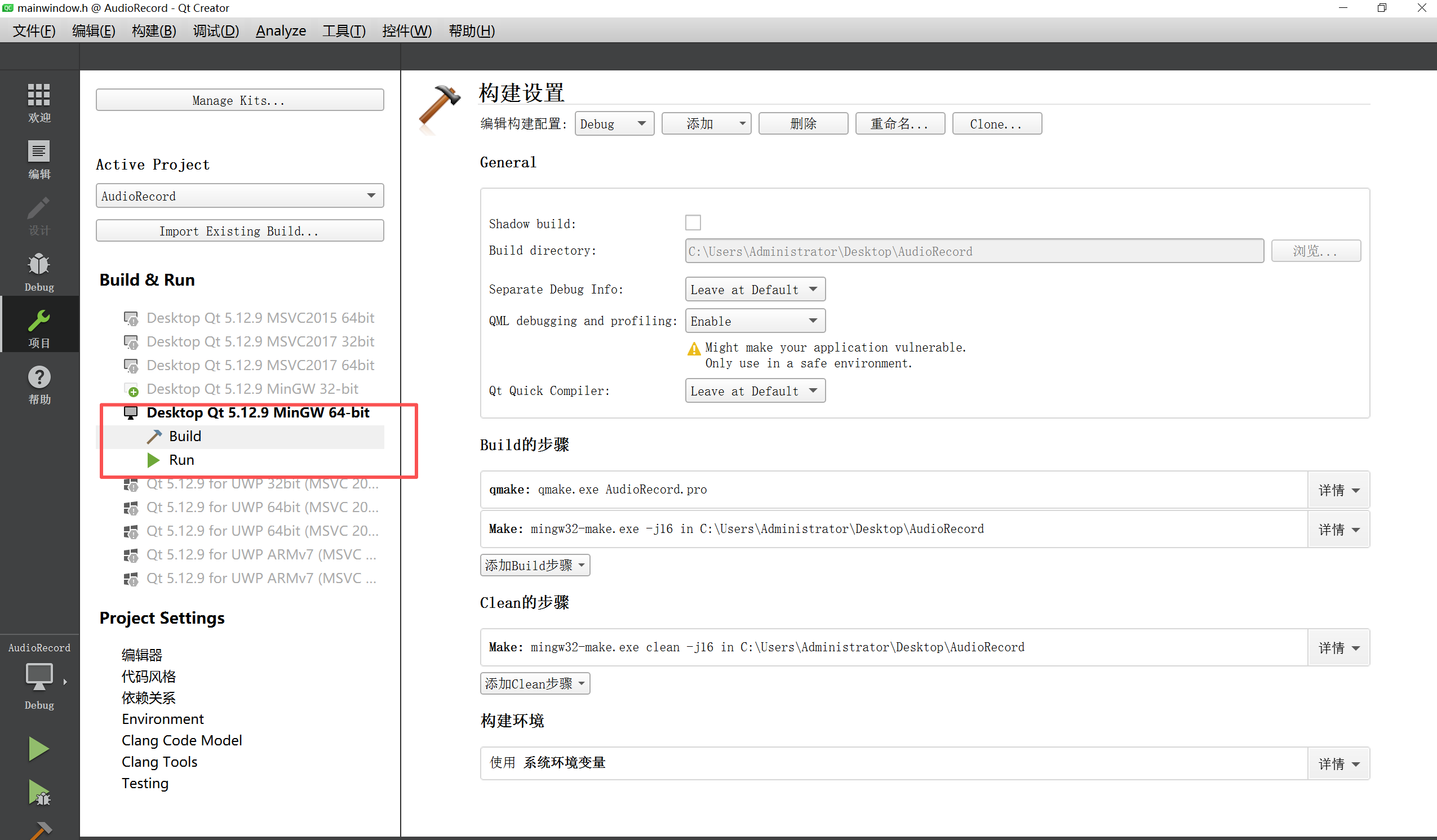Open Testing project settings
Screen dimensions: 1437x840
(145, 783)
